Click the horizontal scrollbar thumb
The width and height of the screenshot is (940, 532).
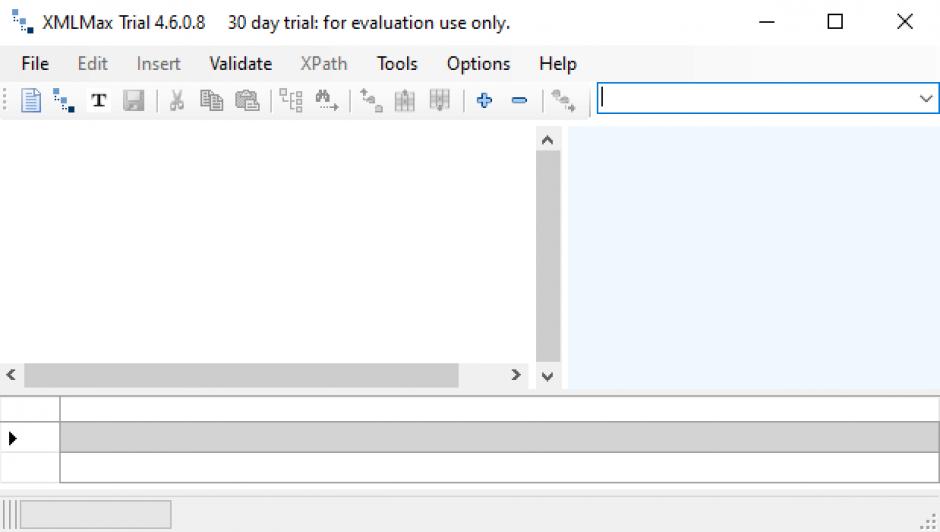coord(241,375)
